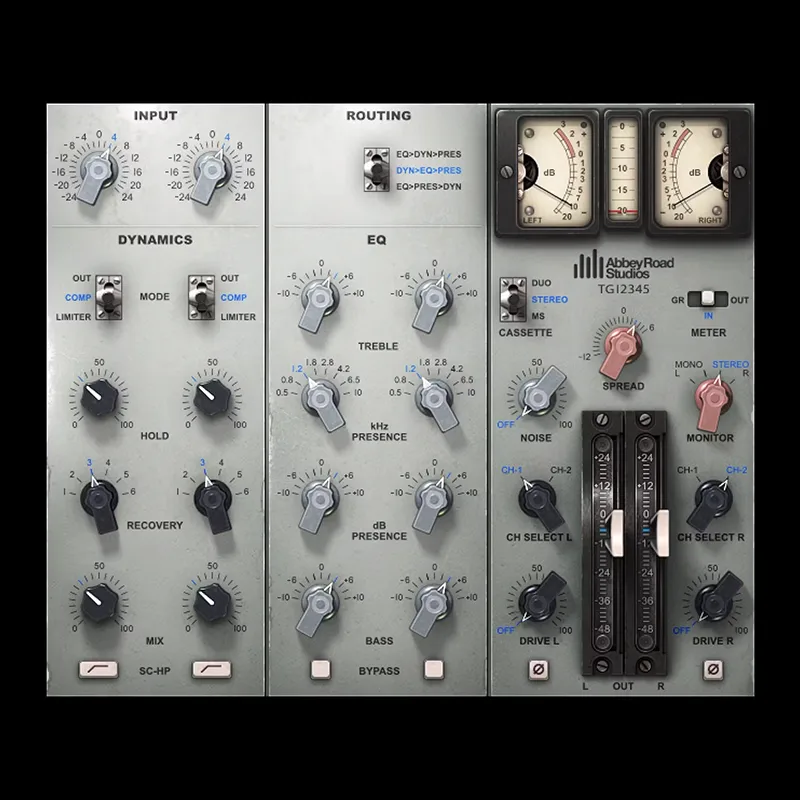Click the right MIX knob
The height and width of the screenshot is (800, 800).
pos(212,602)
